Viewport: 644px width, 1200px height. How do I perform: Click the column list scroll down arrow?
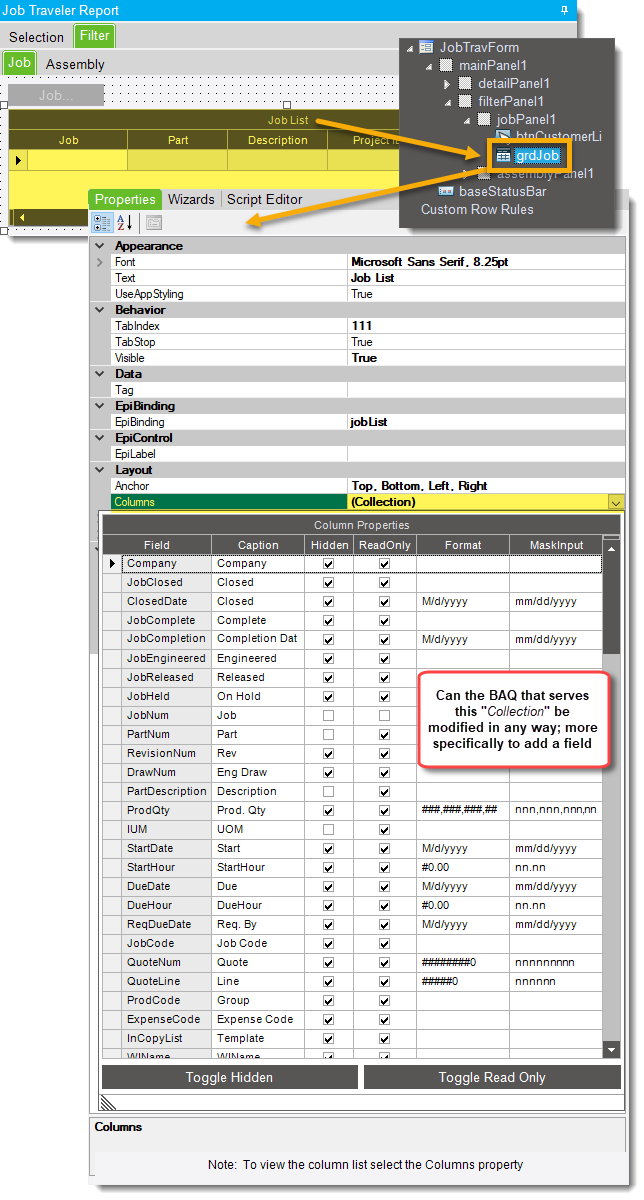coord(611,1048)
